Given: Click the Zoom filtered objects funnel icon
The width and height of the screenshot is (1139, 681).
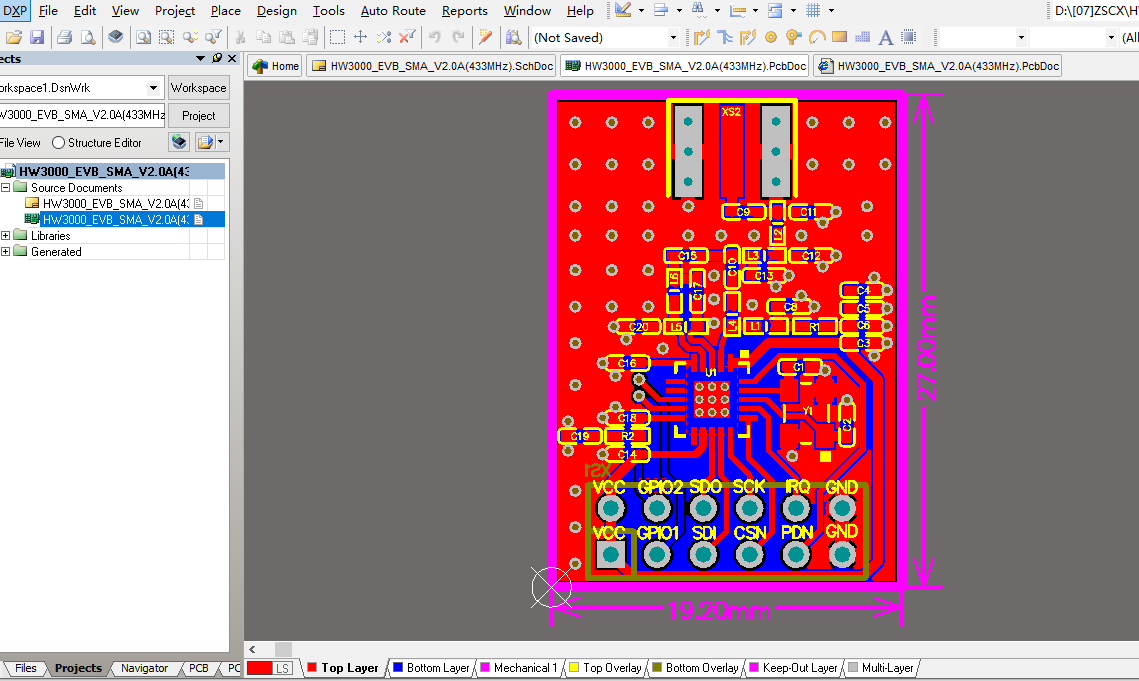Looking at the screenshot, I should click(213, 37).
